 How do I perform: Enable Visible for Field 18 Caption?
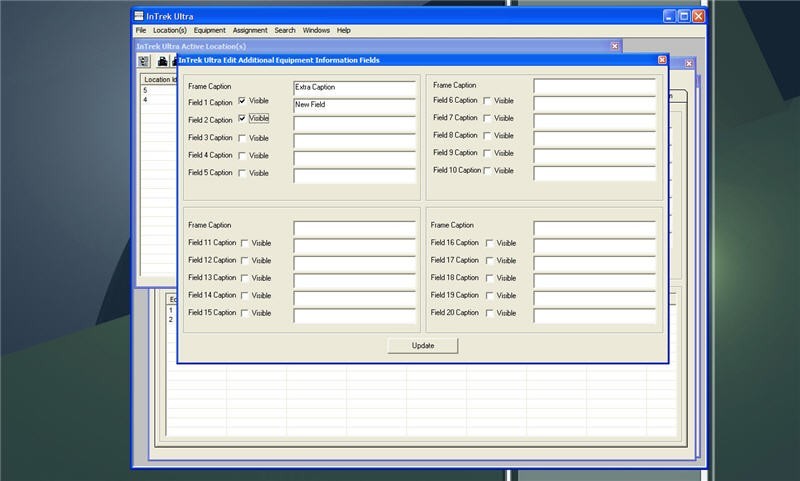(489, 278)
